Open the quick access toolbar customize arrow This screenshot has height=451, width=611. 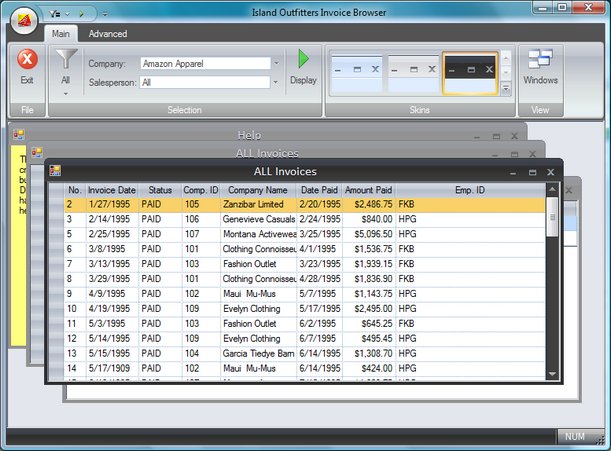[105, 14]
